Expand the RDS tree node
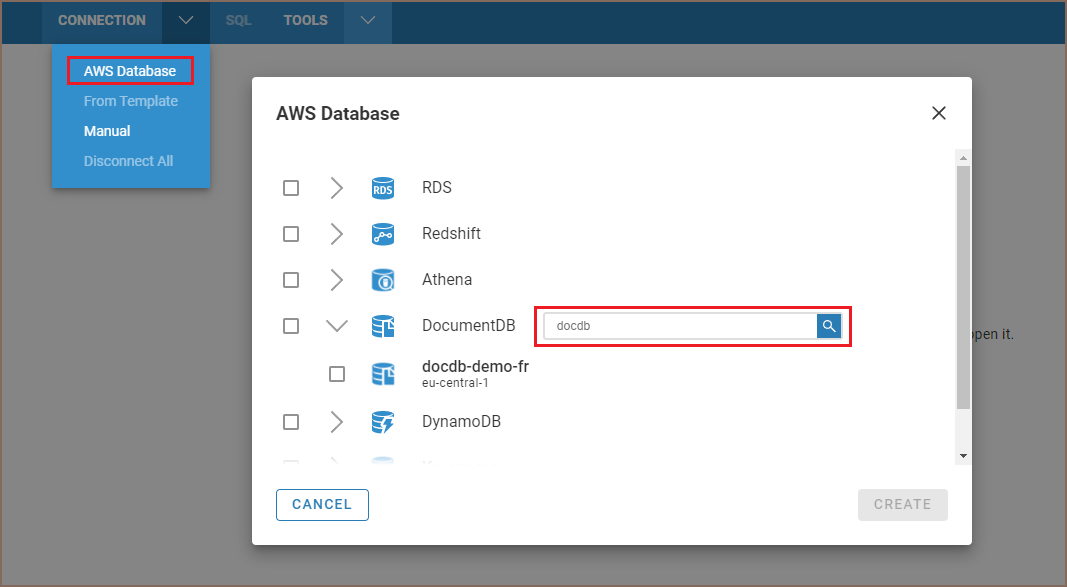The image size is (1067, 587). point(337,188)
